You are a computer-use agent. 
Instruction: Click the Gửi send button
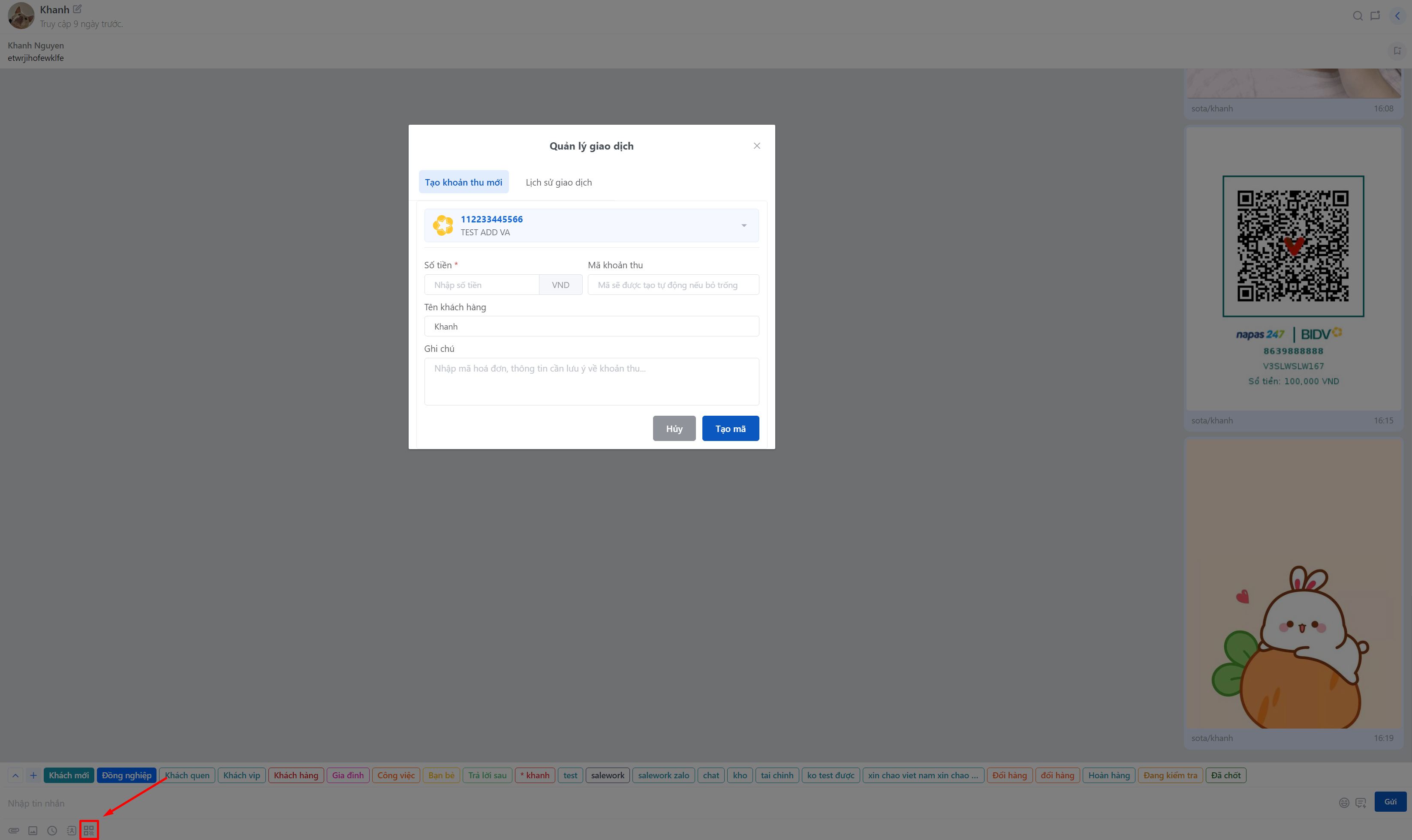pos(1391,801)
